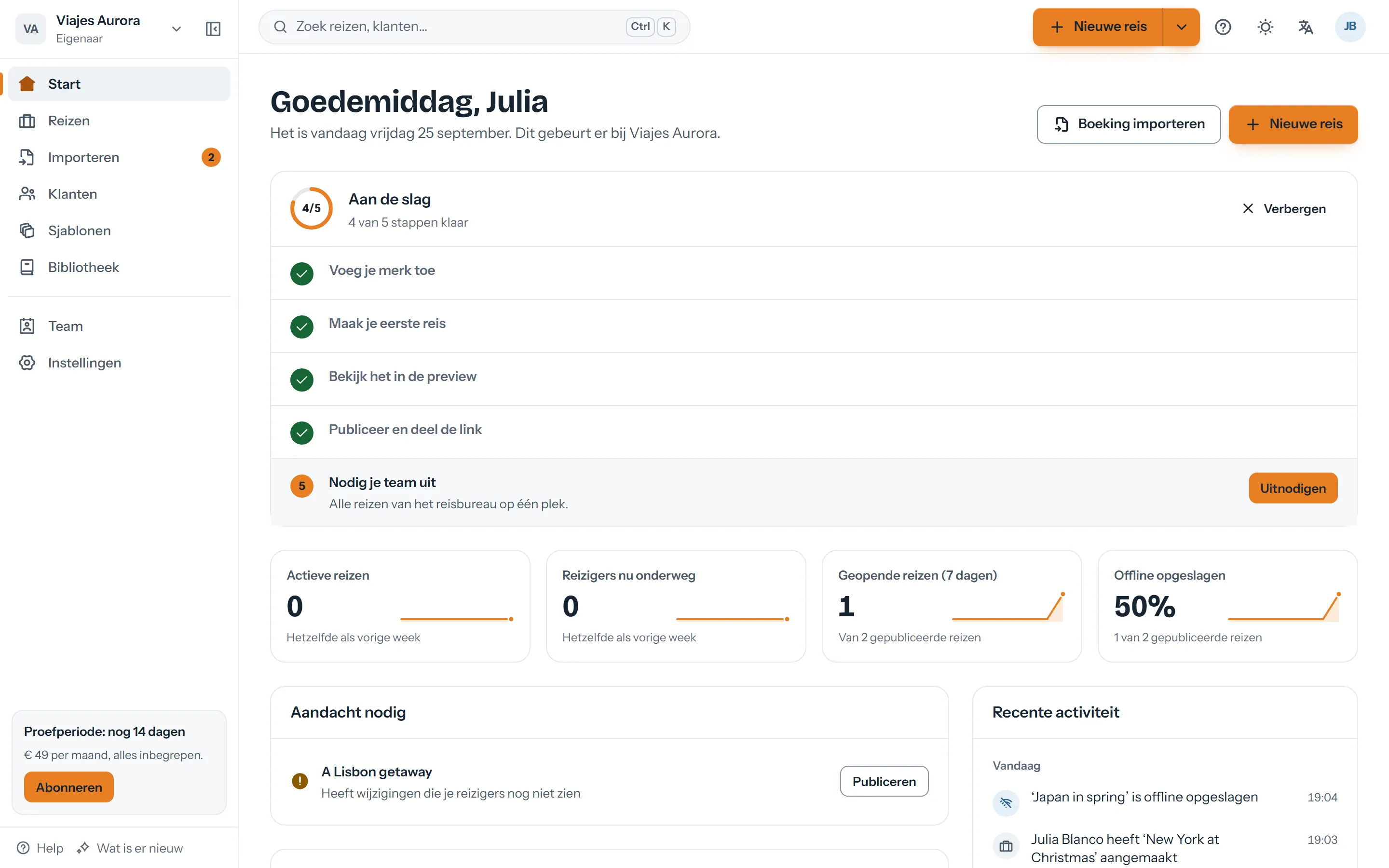Expand the Voeg je merk toe step

coord(813,273)
